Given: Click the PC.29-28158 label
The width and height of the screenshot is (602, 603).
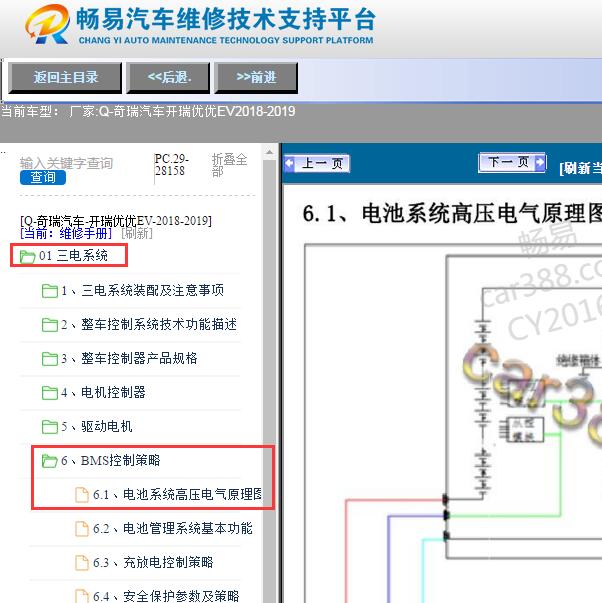Looking at the screenshot, I should coord(172,165).
